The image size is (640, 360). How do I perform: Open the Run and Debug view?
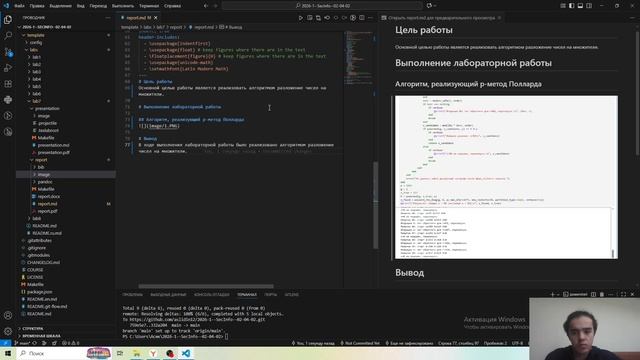[8, 68]
